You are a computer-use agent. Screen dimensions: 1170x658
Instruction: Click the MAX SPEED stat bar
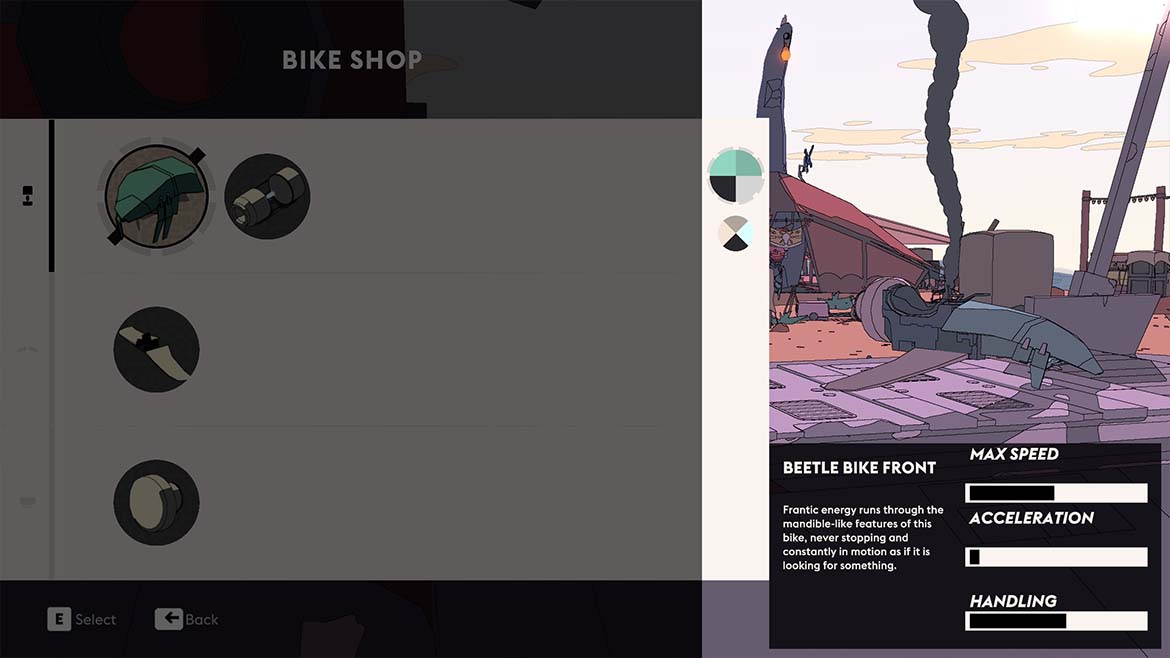pos(1056,492)
